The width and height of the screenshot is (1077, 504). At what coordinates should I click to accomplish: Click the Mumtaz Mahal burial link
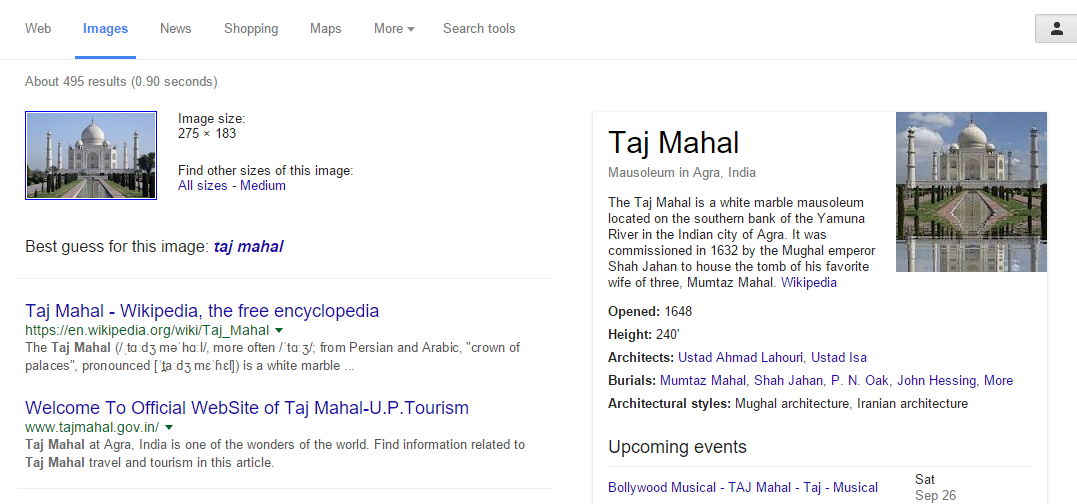703,380
